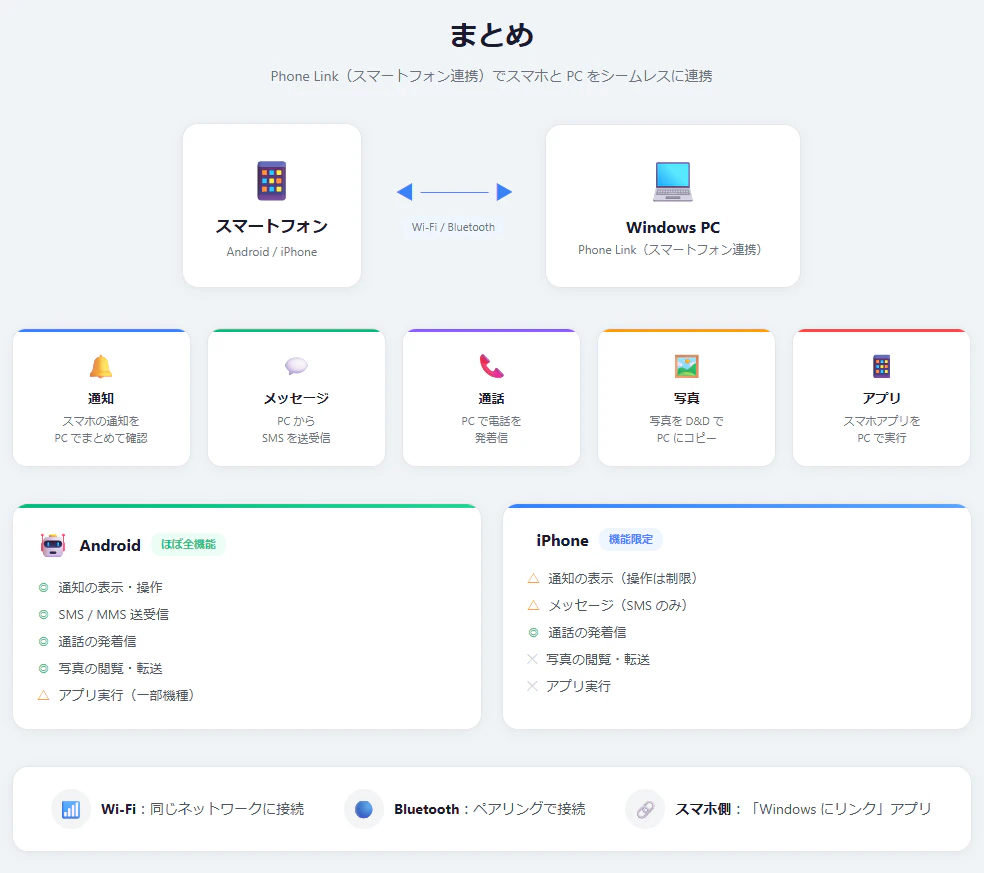This screenshot has width=984, height=873.
Task: Select the 通知 card title
Action: (x=101, y=399)
